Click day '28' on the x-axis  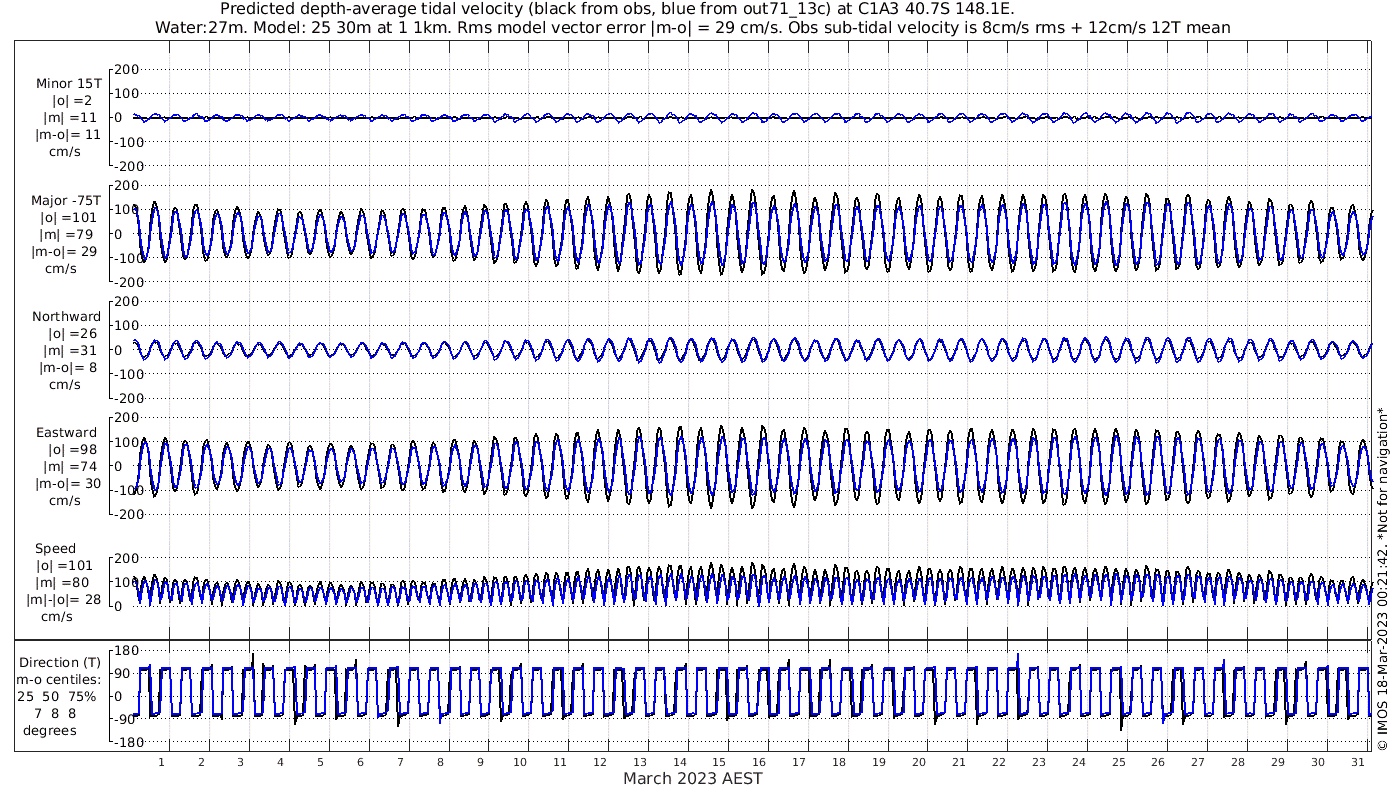[x=1238, y=762]
